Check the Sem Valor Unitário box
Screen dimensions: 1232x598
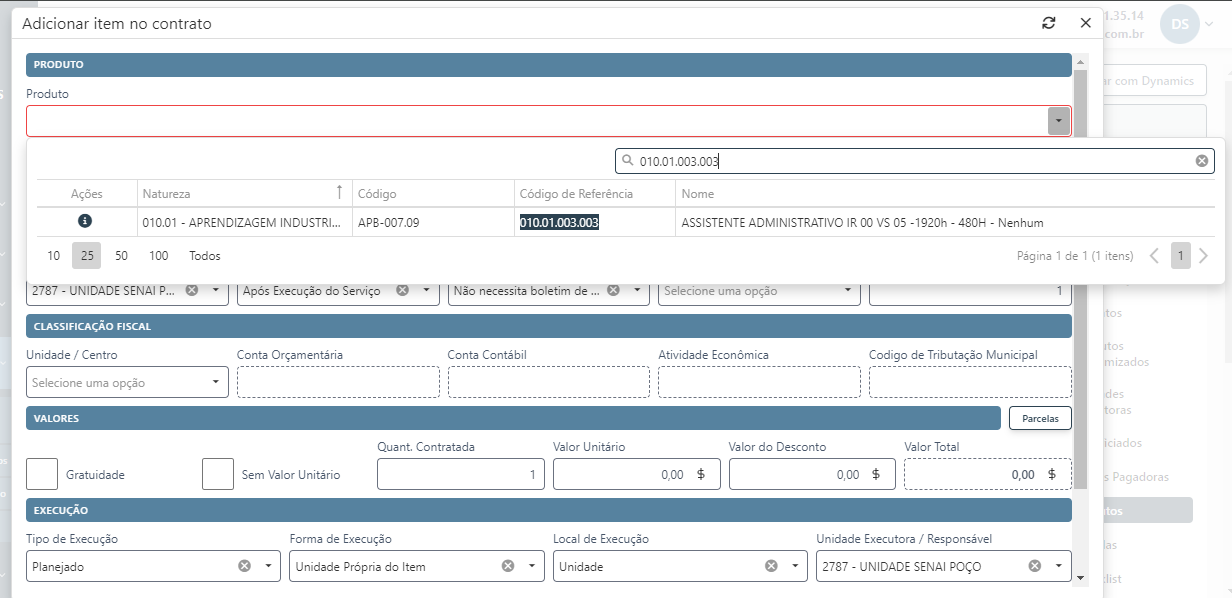coord(218,474)
